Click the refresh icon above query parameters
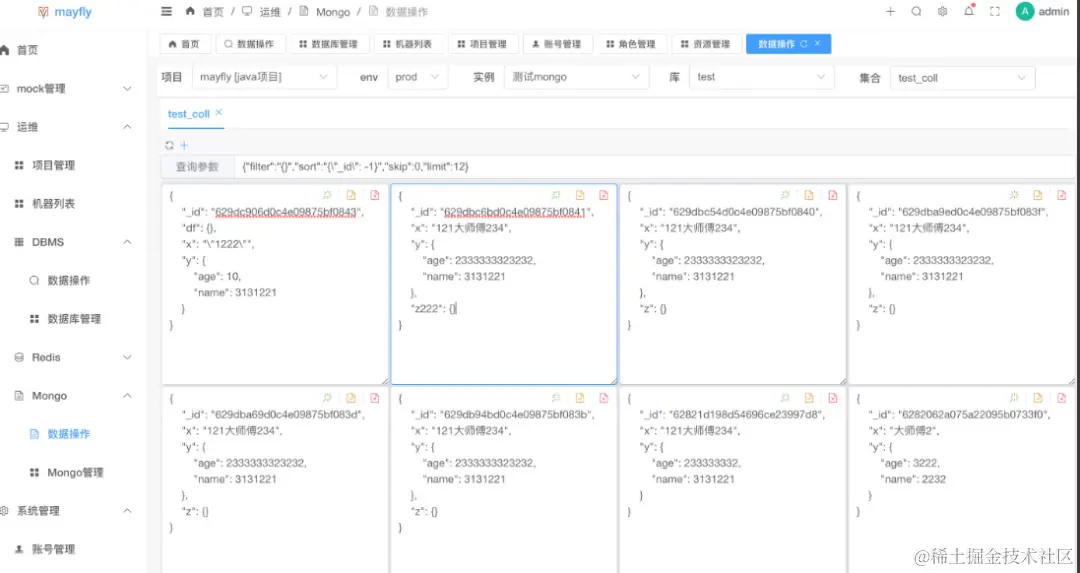1080x573 pixels. [169, 145]
